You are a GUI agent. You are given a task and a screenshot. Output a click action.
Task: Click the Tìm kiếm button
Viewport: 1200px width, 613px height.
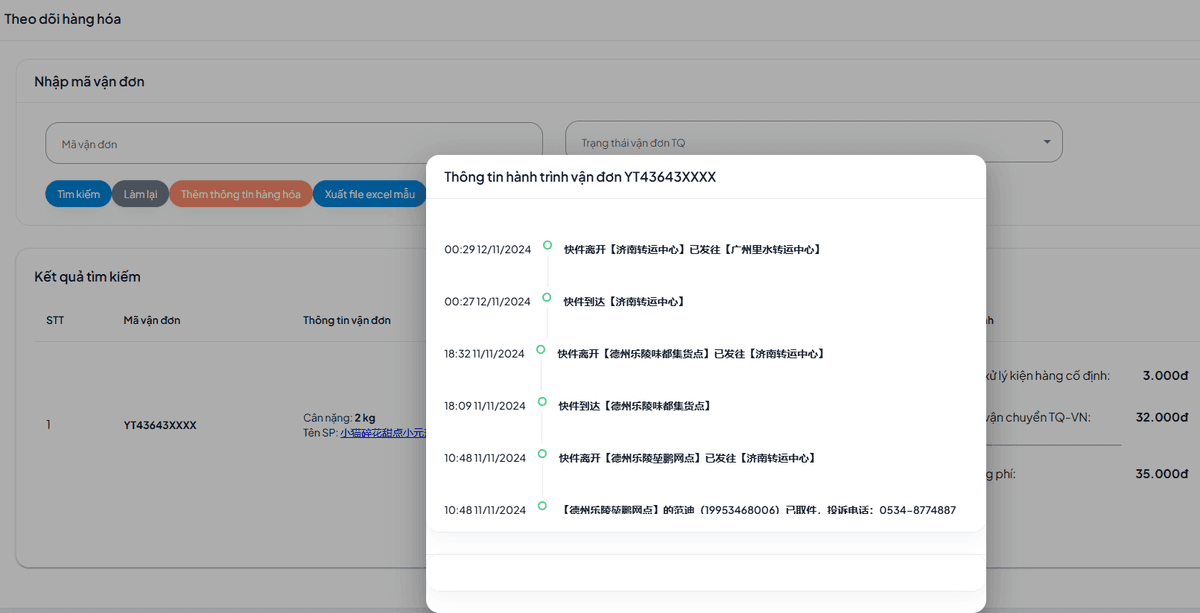[78, 194]
